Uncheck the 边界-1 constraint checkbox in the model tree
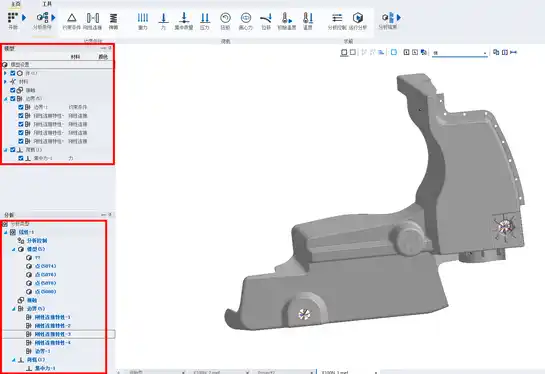Image resolution: width=545 pixels, height=374 pixels. click(x=21, y=107)
